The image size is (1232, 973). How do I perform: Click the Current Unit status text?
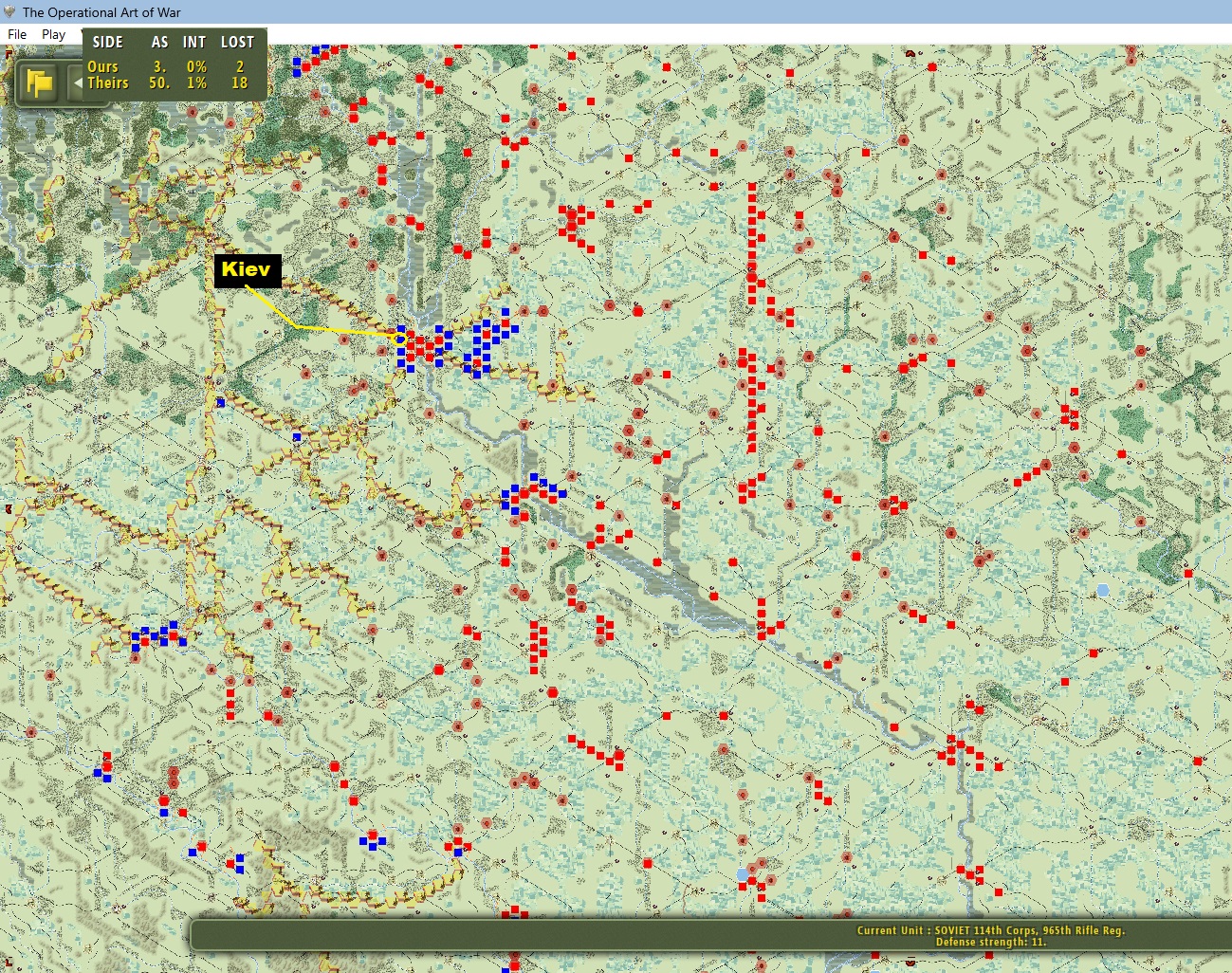click(x=991, y=930)
